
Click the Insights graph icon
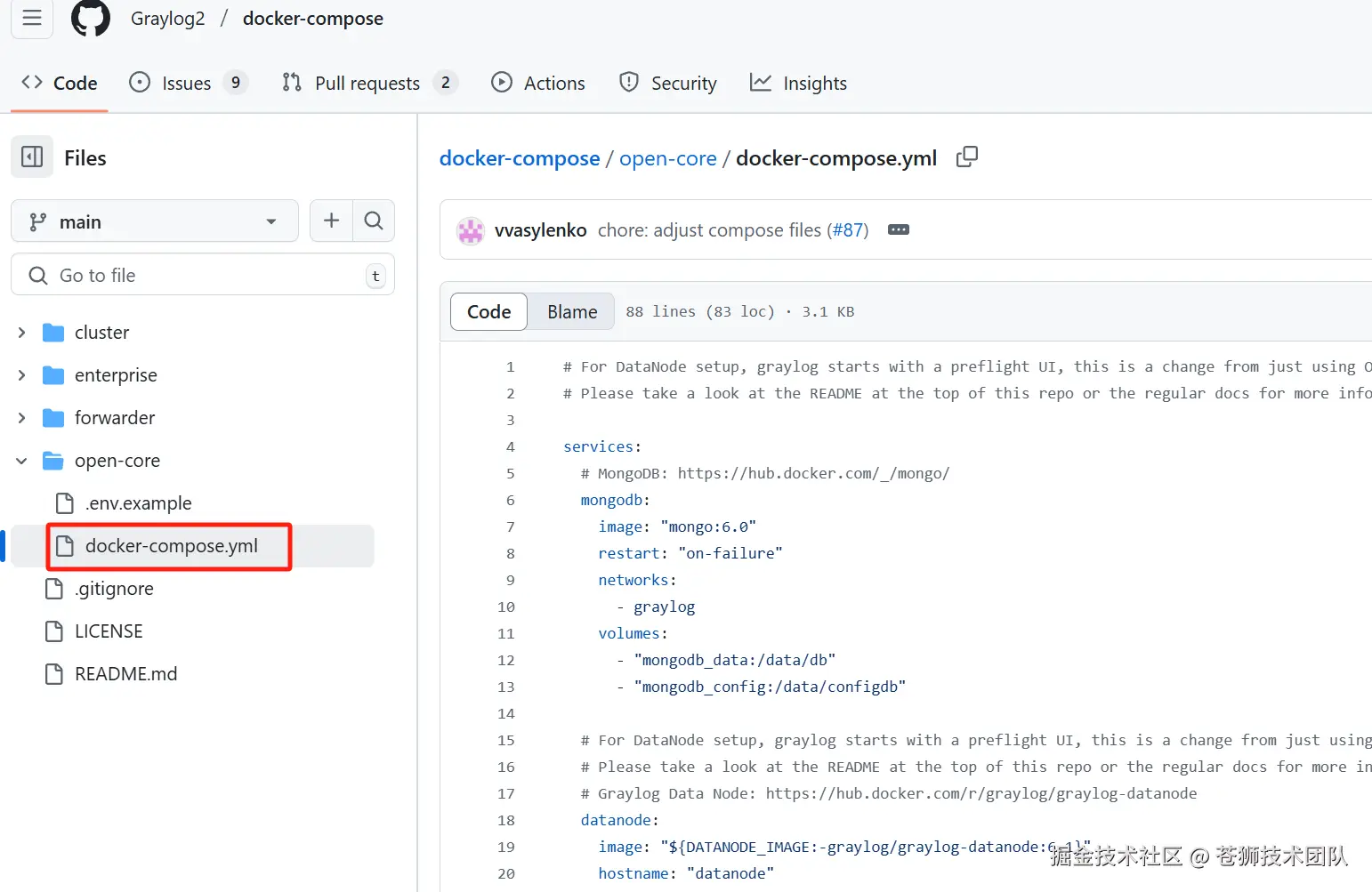coord(761,83)
